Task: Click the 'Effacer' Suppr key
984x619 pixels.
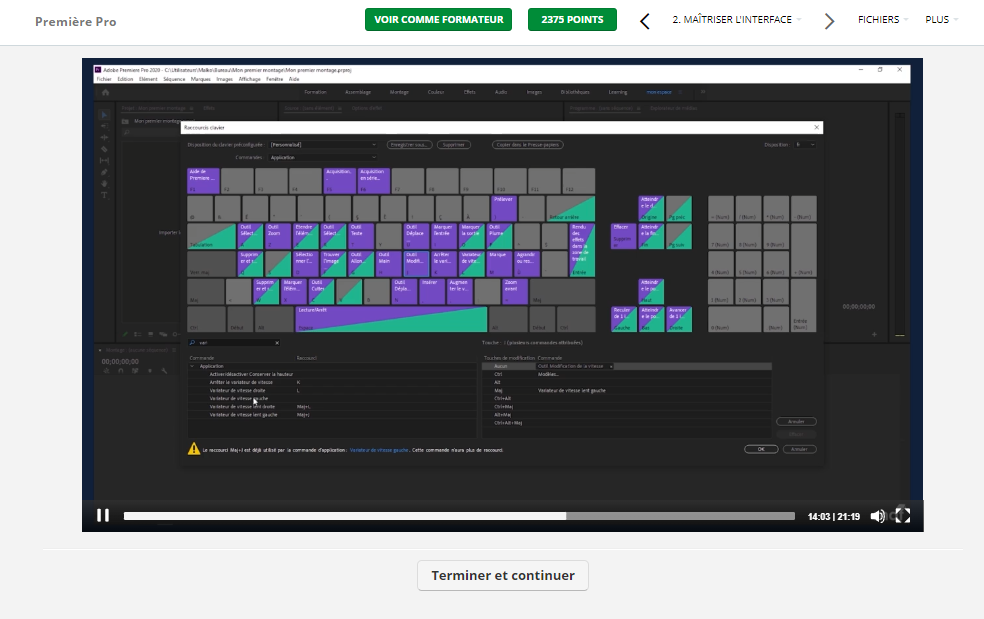Action: click(623, 236)
